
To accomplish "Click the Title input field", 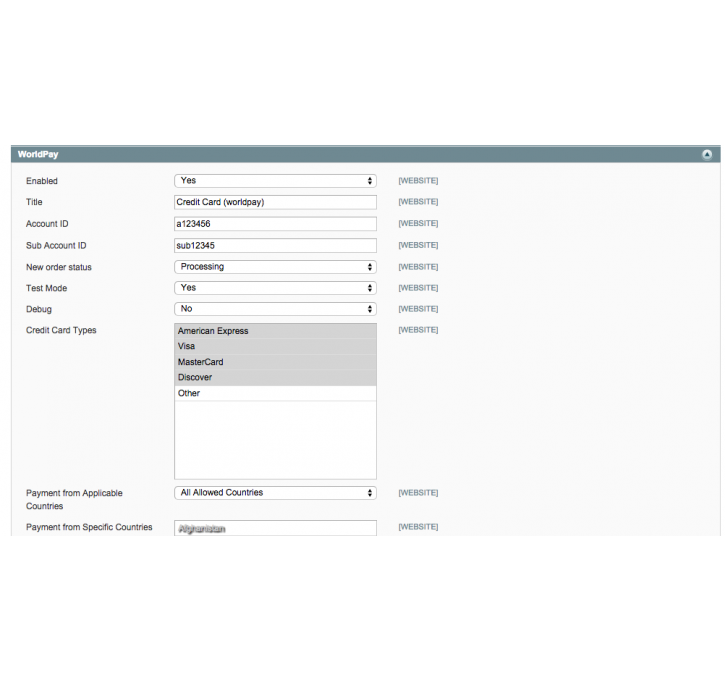I will click(276, 202).
